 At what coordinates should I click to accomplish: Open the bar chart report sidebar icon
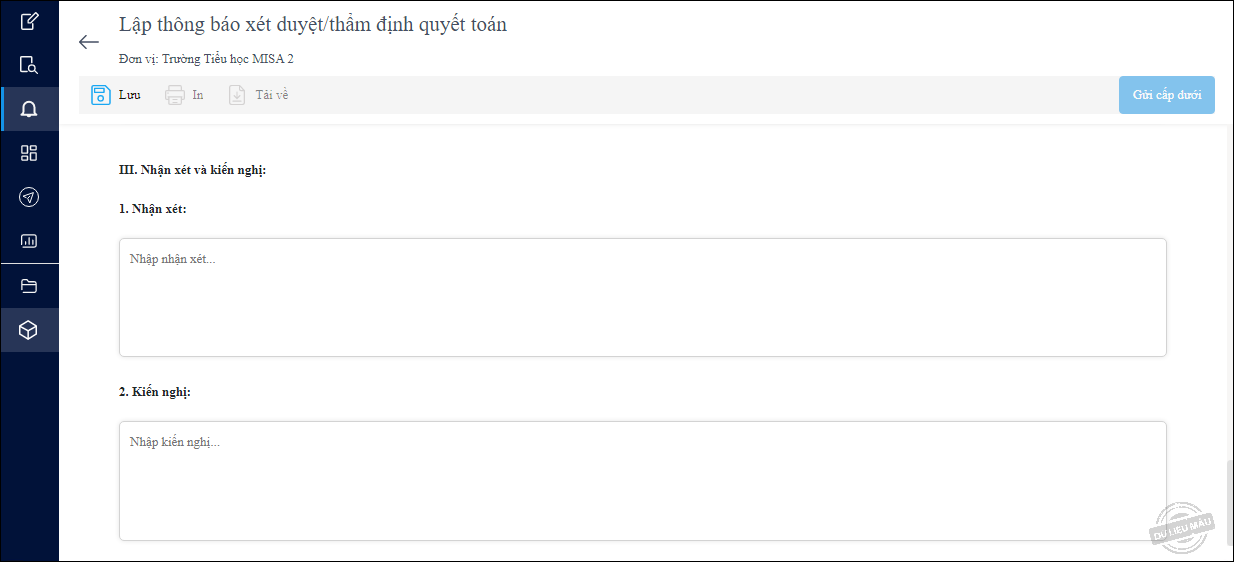[29, 241]
